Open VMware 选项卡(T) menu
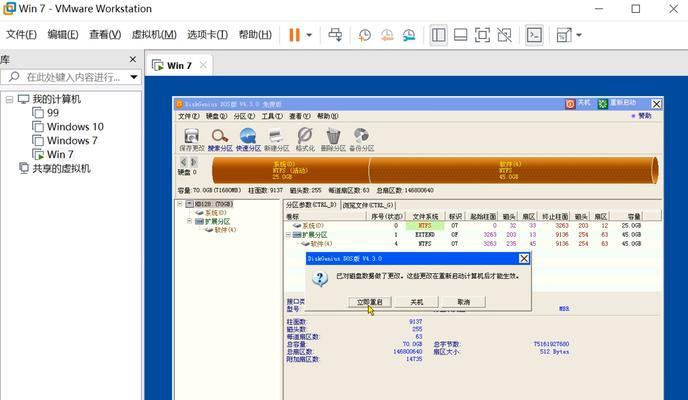Image resolution: width=688 pixels, height=400 pixels. 208,35
